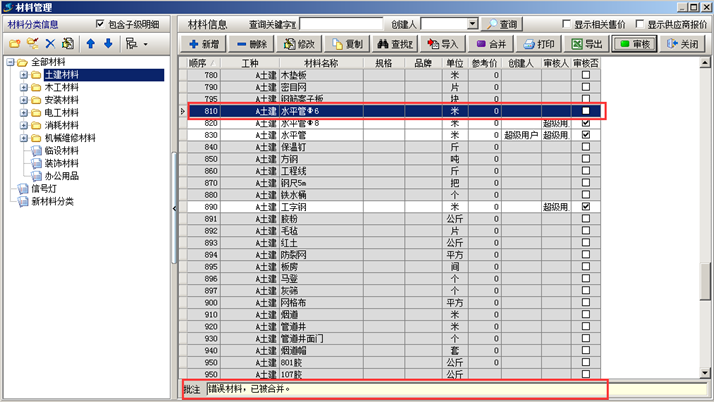
Task: Click the 合并 (merge) toolbar button
Action: tap(491, 45)
